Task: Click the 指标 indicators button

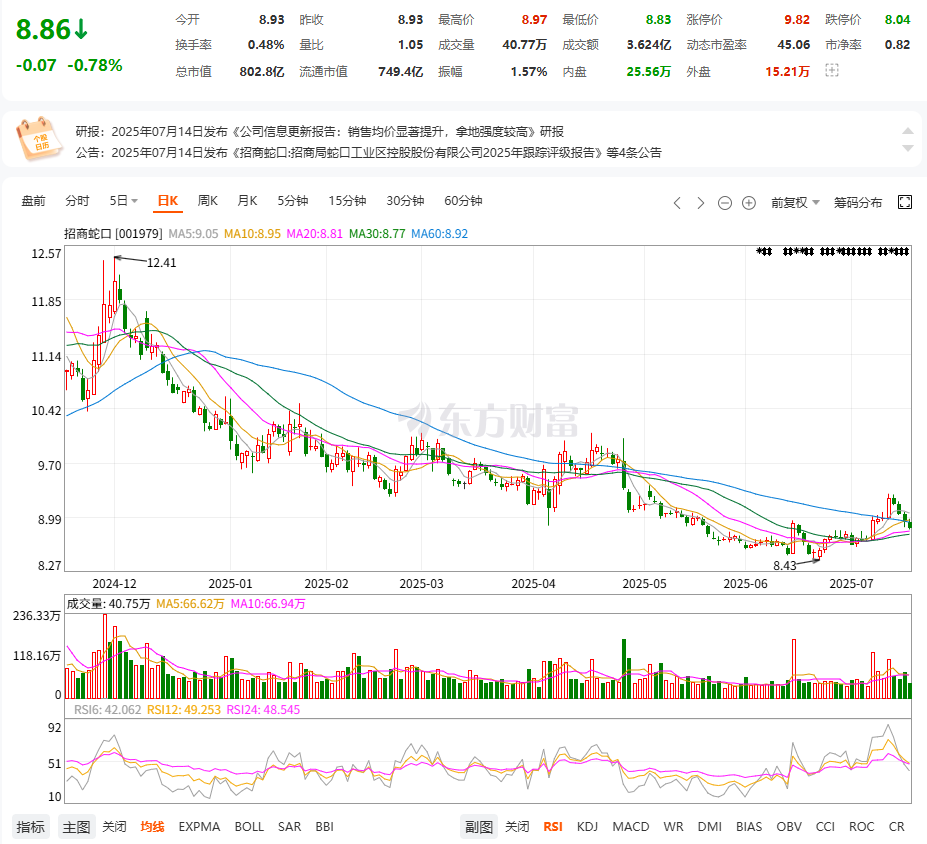Action: (x=31, y=826)
